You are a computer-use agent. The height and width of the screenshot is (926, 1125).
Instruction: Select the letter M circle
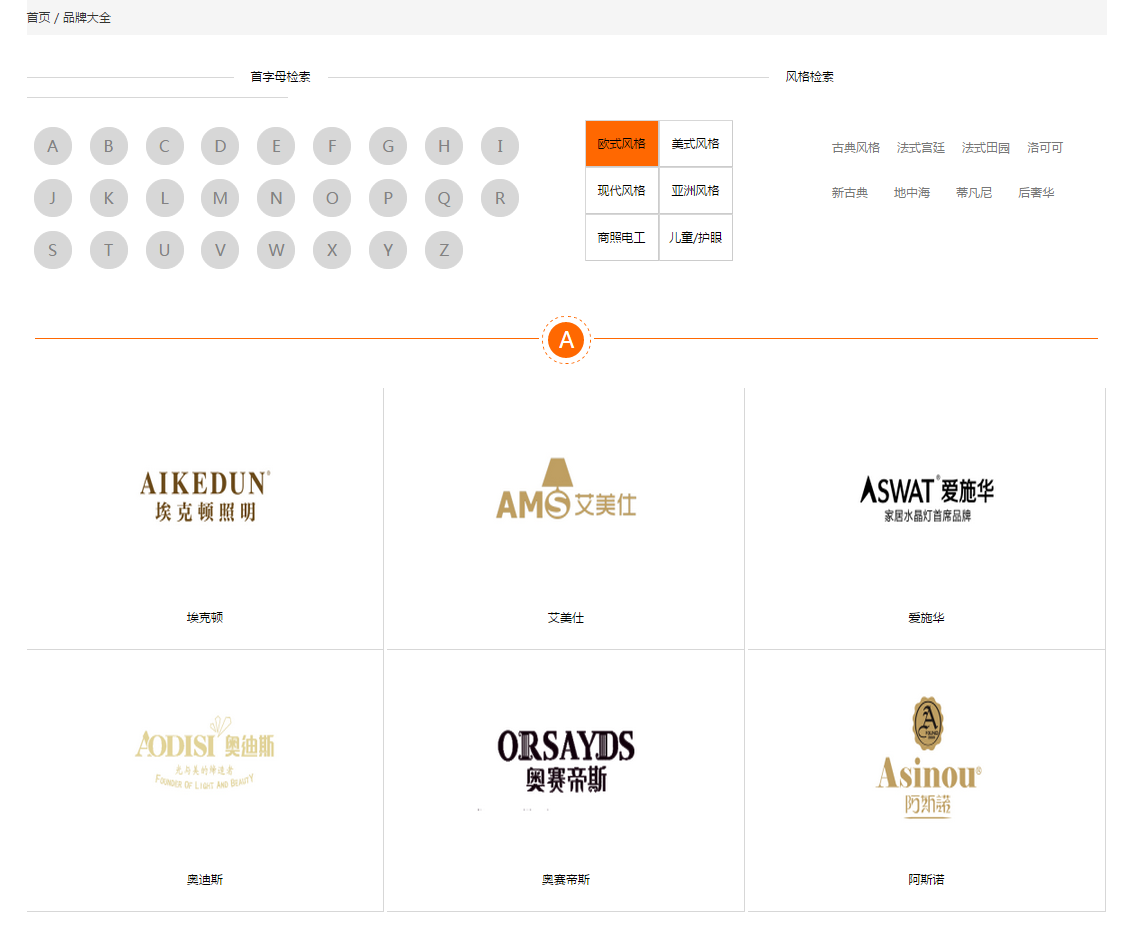[x=220, y=198]
